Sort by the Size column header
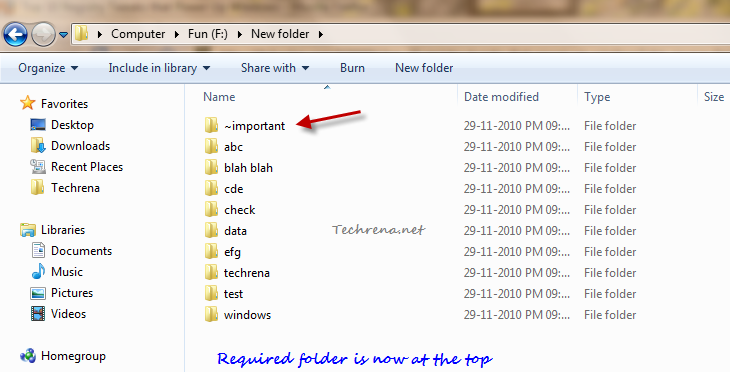This screenshot has height=372, width=730. (x=714, y=97)
